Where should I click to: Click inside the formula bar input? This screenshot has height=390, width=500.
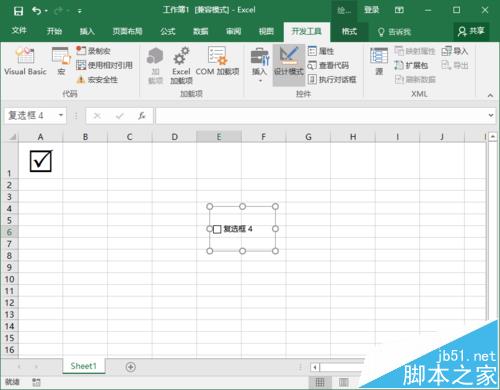click(321, 116)
